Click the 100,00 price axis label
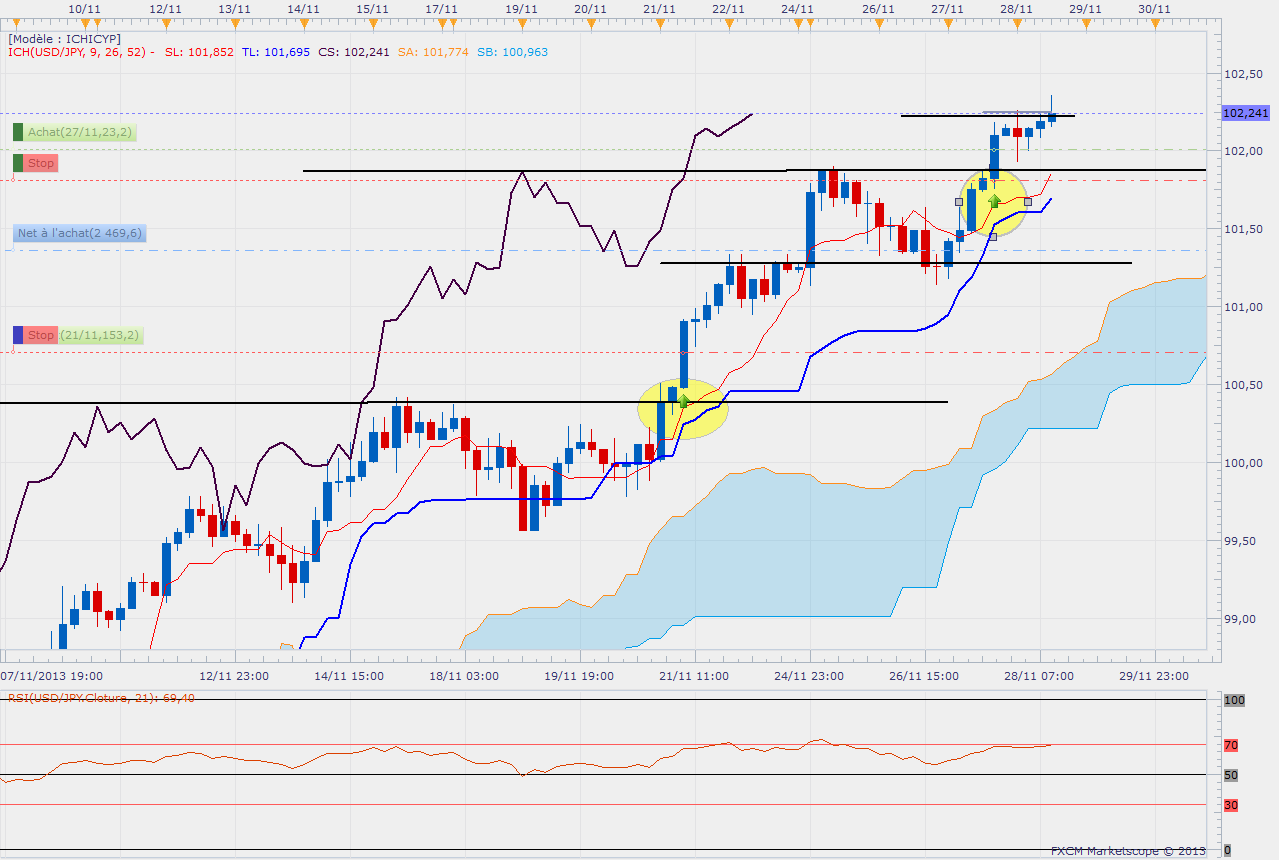Viewport: 1279px width, 860px height. 1243,463
